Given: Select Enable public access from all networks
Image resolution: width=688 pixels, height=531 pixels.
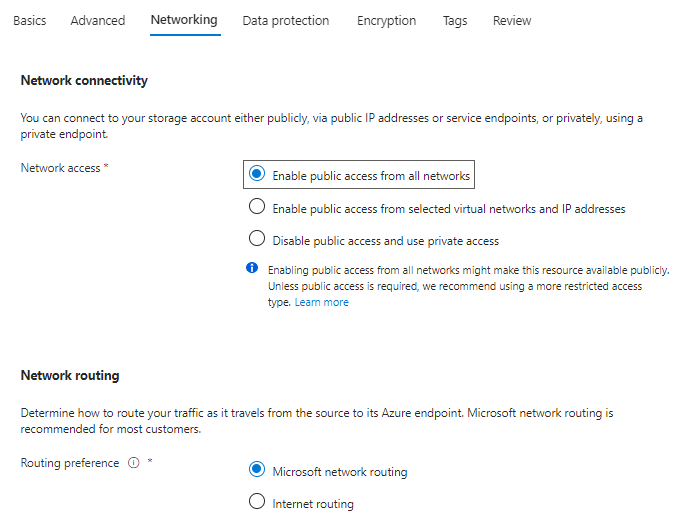Looking at the screenshot, I should pyautogui.click(x=257, y=175).
